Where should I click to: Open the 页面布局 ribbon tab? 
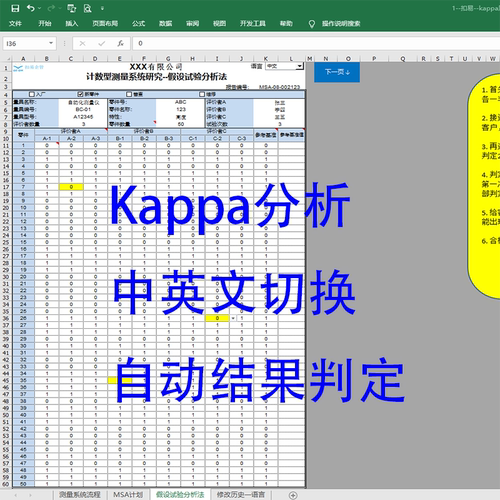click(x=105, y=24)
